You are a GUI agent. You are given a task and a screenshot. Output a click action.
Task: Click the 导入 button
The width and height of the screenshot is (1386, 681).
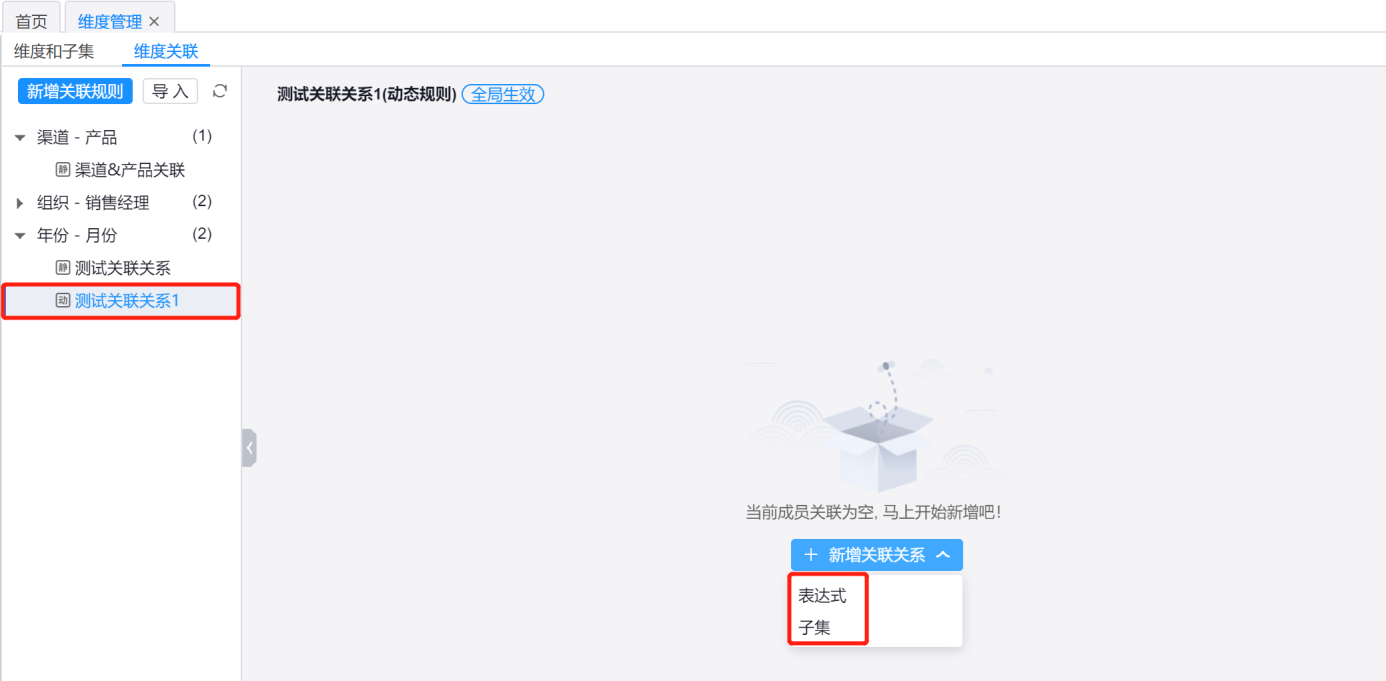(x=170, y=92)
